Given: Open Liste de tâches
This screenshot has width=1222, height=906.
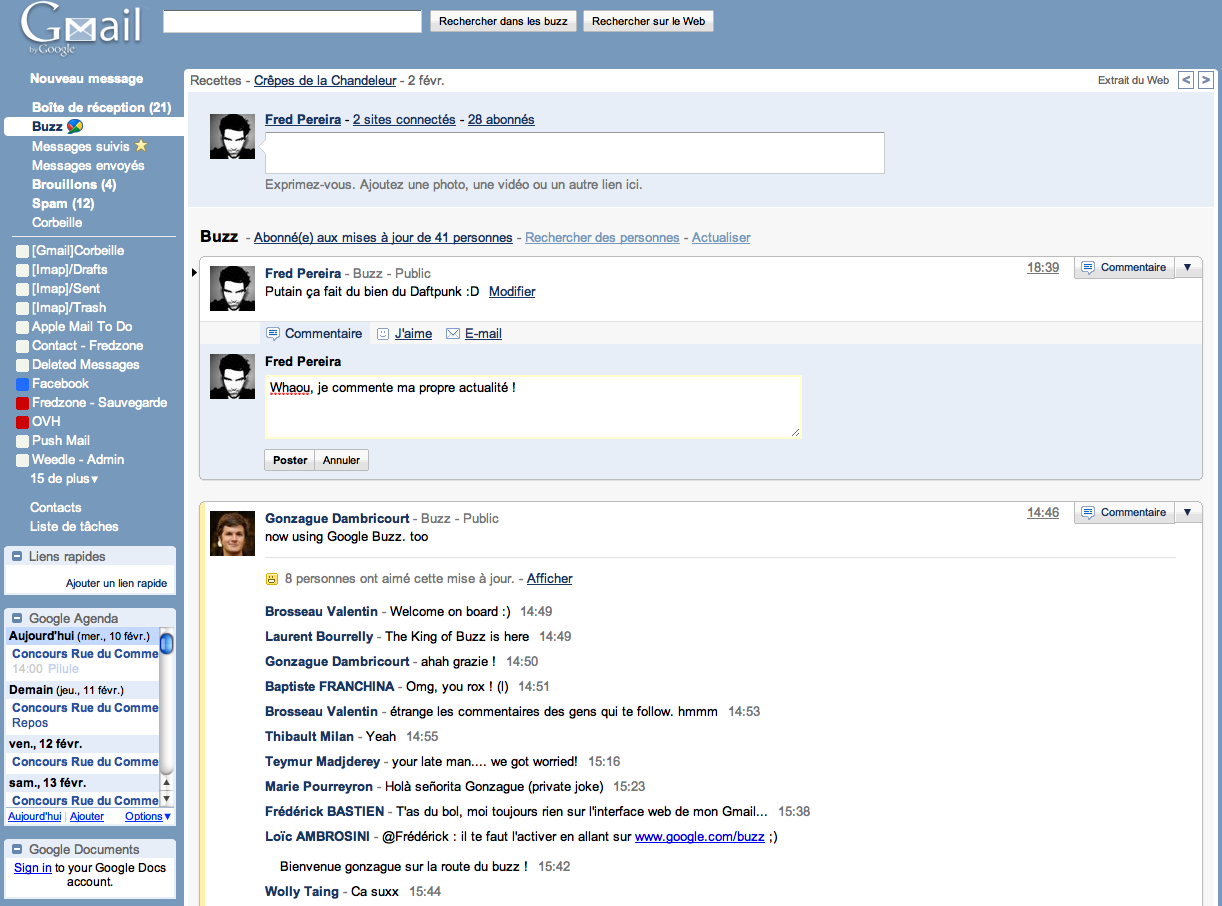Looking at the screenshot, I should point(74,527).
